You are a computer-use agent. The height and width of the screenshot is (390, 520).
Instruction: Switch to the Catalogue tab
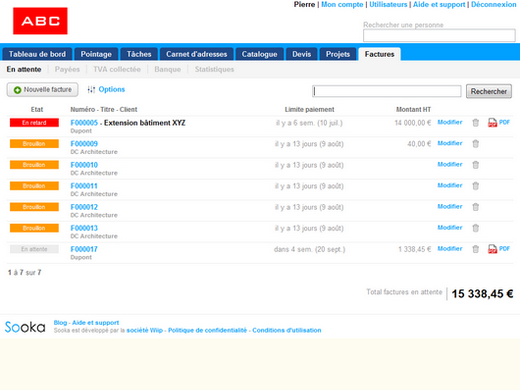coord(259,54)
